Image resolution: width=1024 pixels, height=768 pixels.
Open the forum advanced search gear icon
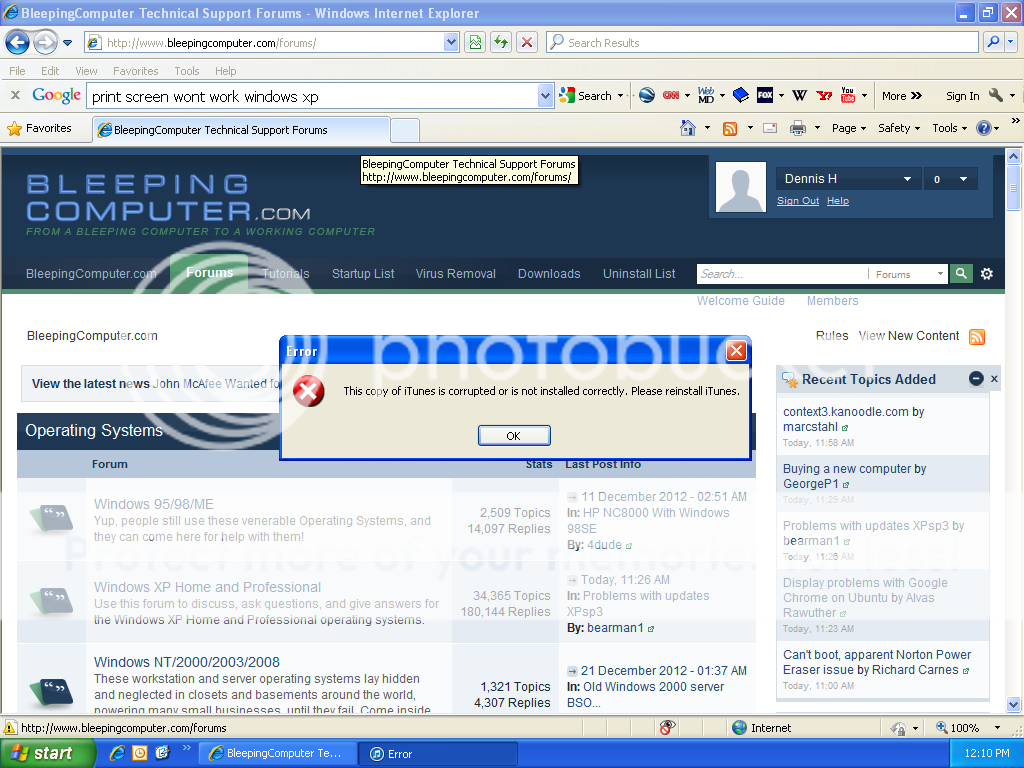click(987, 274)
